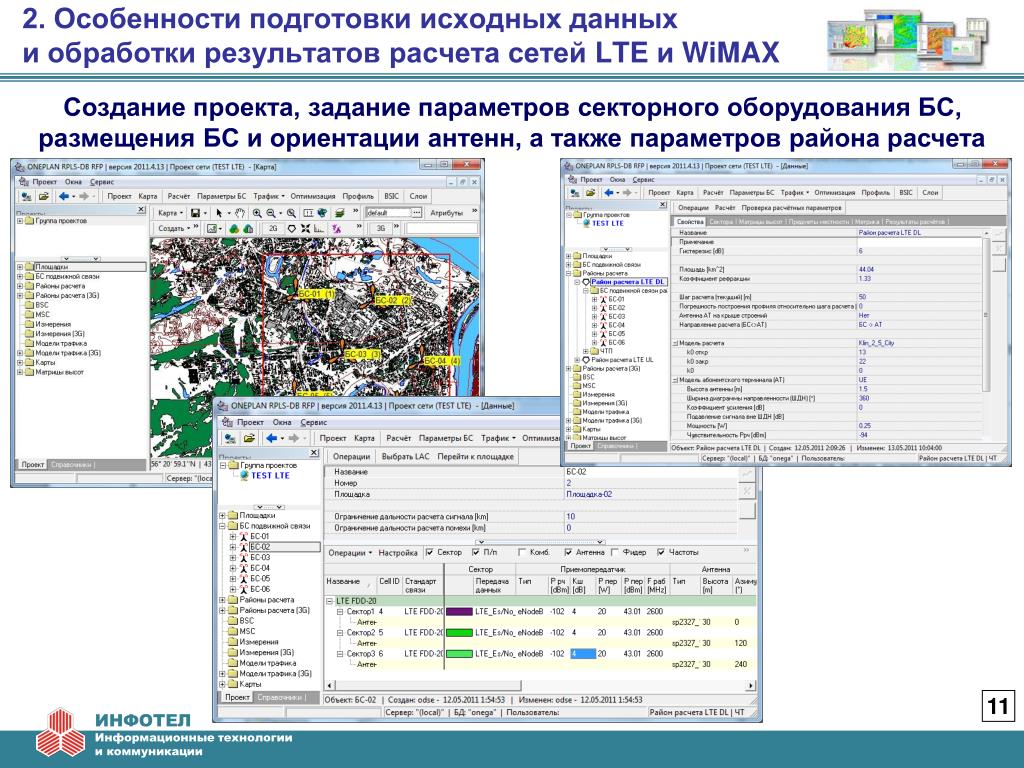Expand the Площадки folder in the map window tree
1024x768 pixels.
[20, 267]
